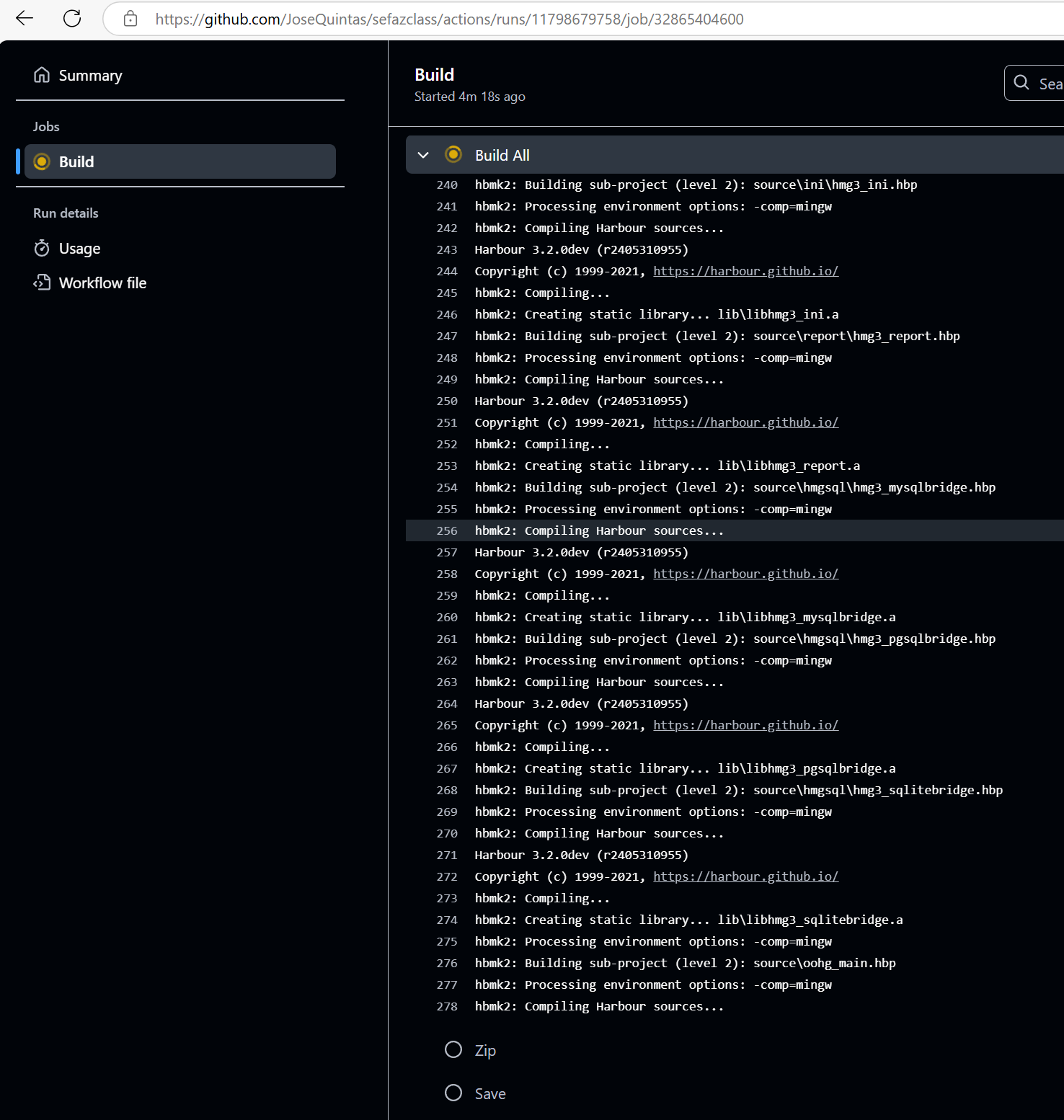Reload the page with the refresh icon

click(x=72, y=19)
